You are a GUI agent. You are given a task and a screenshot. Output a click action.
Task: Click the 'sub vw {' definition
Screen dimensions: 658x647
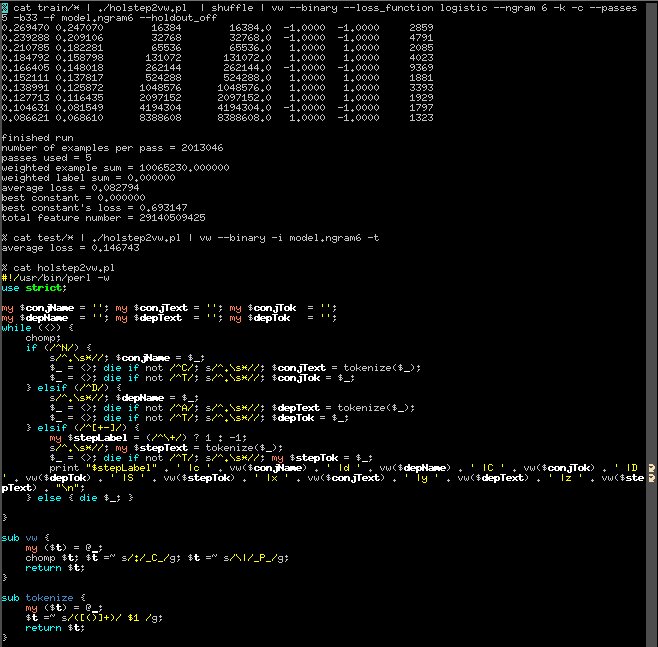coord(25,538)
